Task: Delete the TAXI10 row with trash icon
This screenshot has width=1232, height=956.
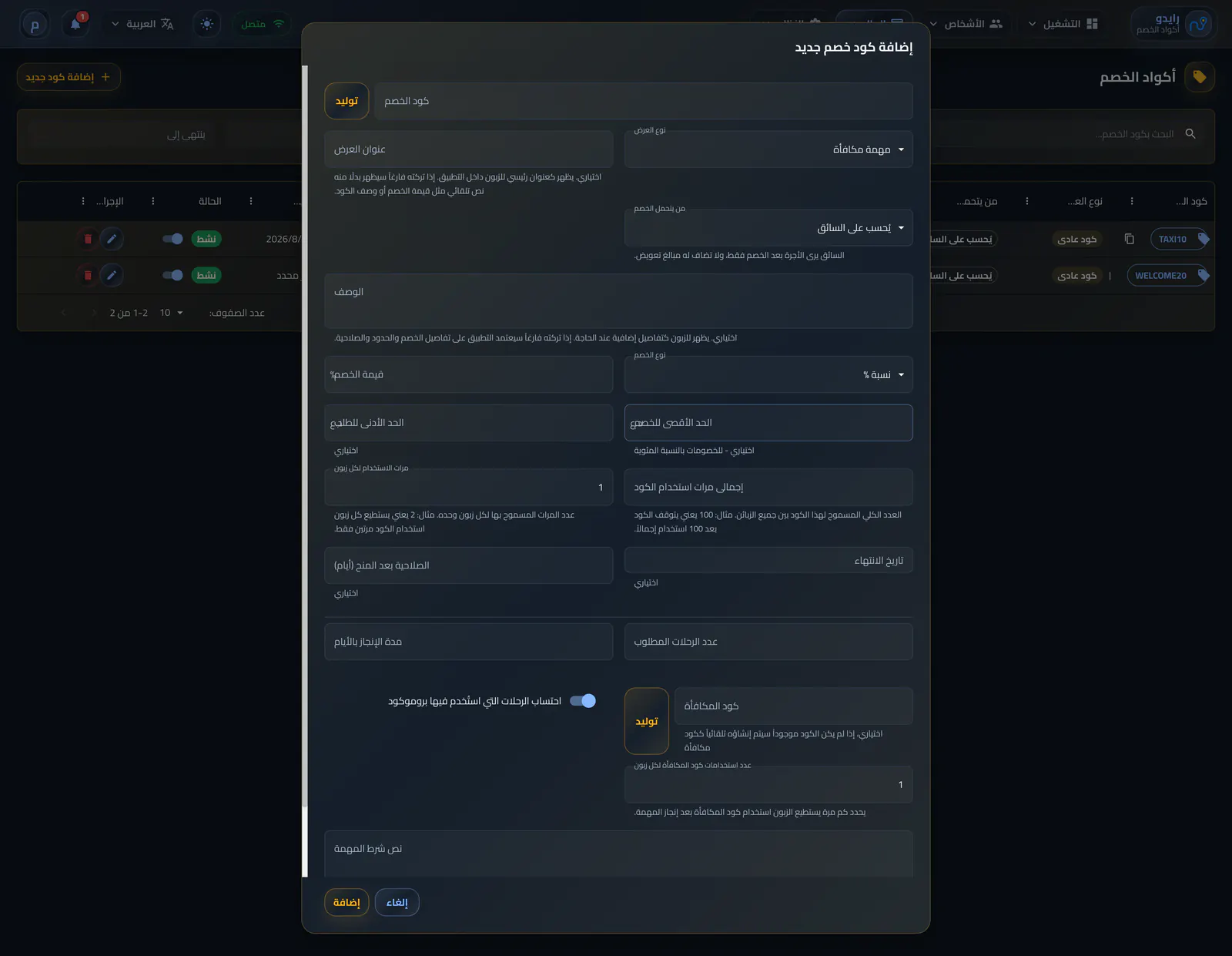Action: click(x=88, y=239)
